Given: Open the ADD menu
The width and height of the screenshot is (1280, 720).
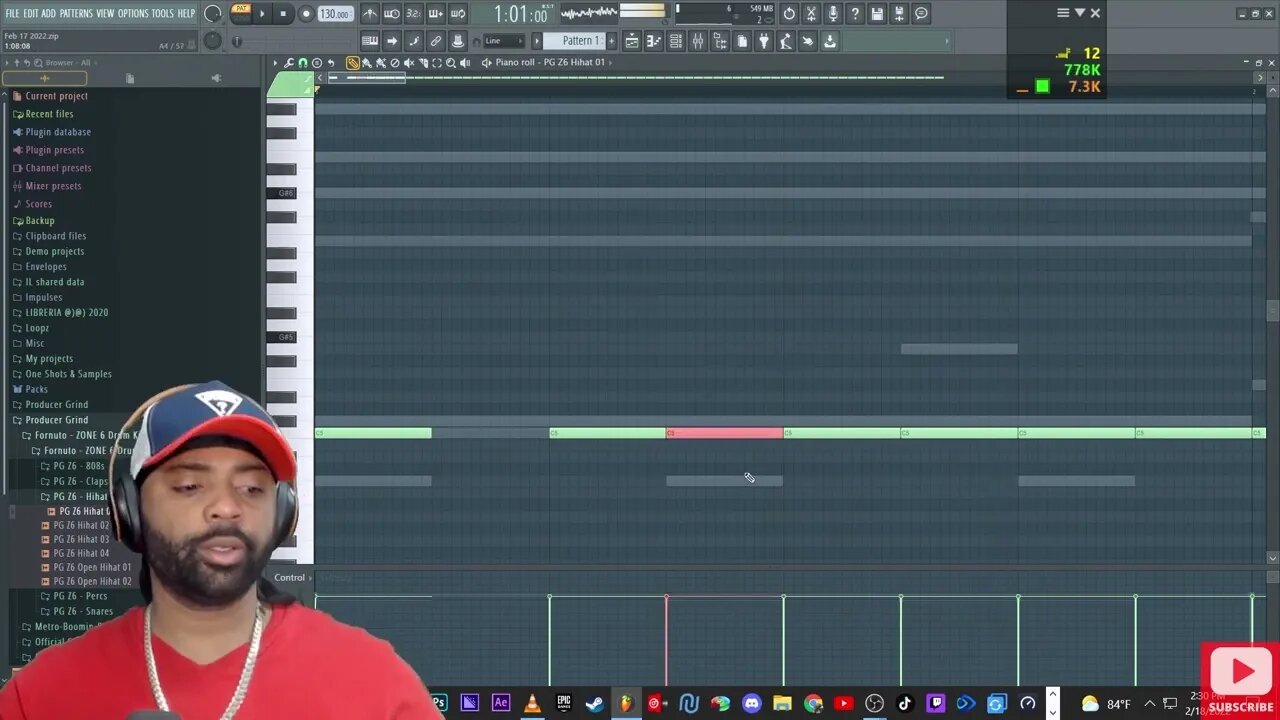Looking at the screenshot, I should tap(49, 13).
